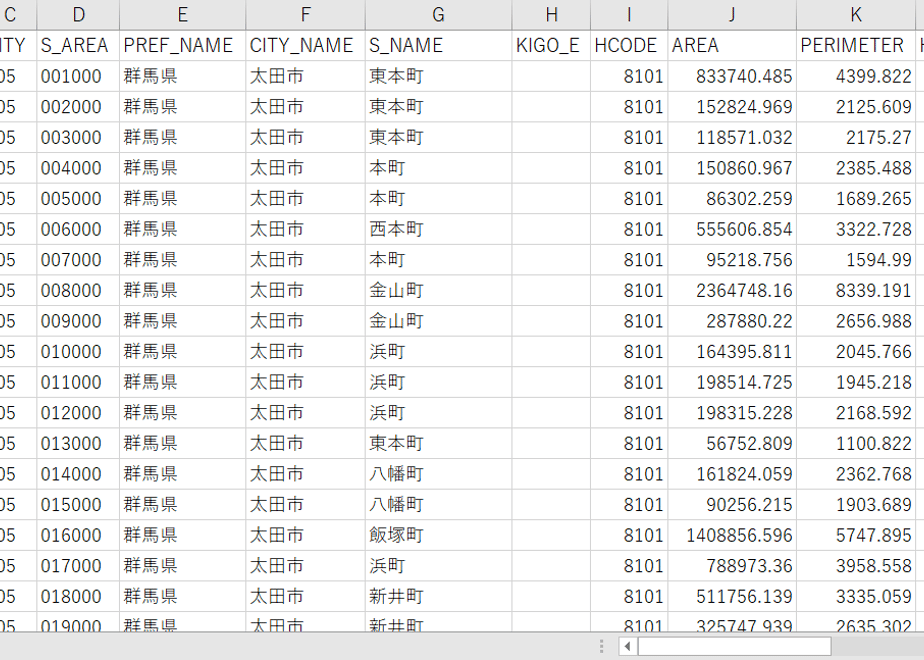Select the cell containing 西本町
The width and height of the screenshot is (924, 660).
[438, 229]
